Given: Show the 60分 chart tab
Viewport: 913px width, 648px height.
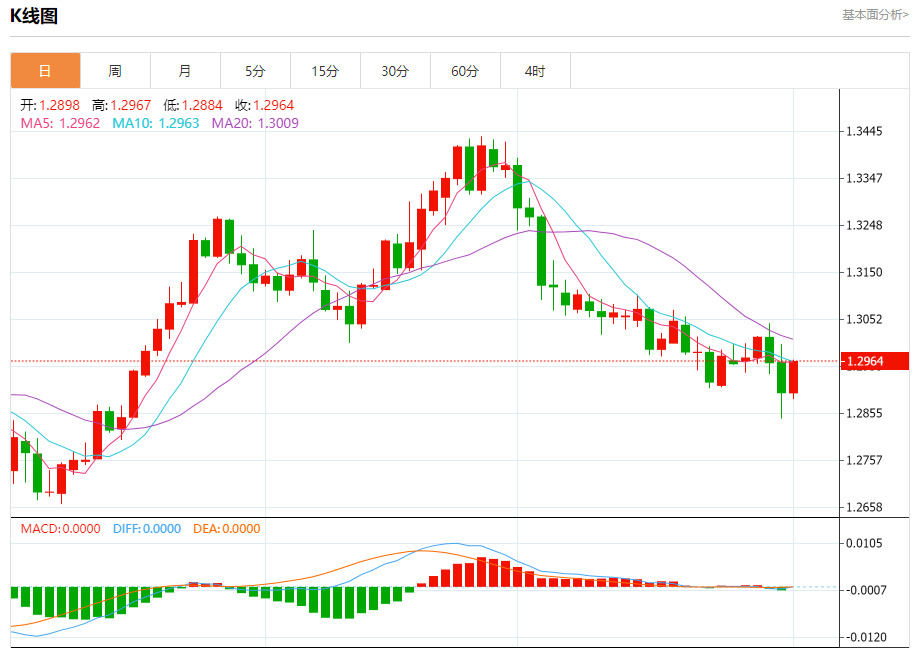Looking at the screenshot, I should click(x=465, y=71).
